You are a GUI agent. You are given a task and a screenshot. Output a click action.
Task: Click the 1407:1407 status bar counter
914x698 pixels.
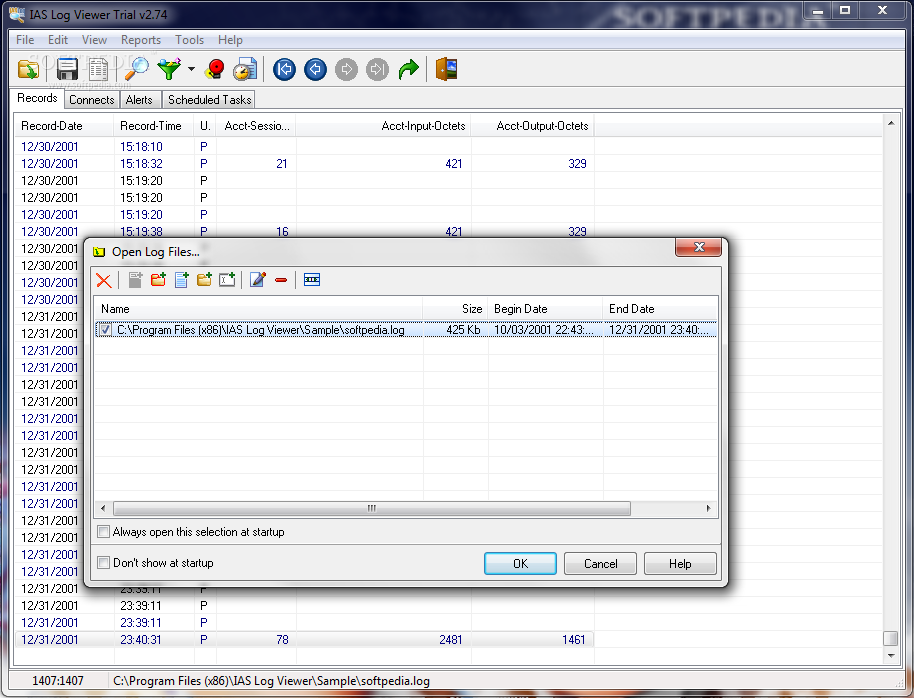click(58, 681)
